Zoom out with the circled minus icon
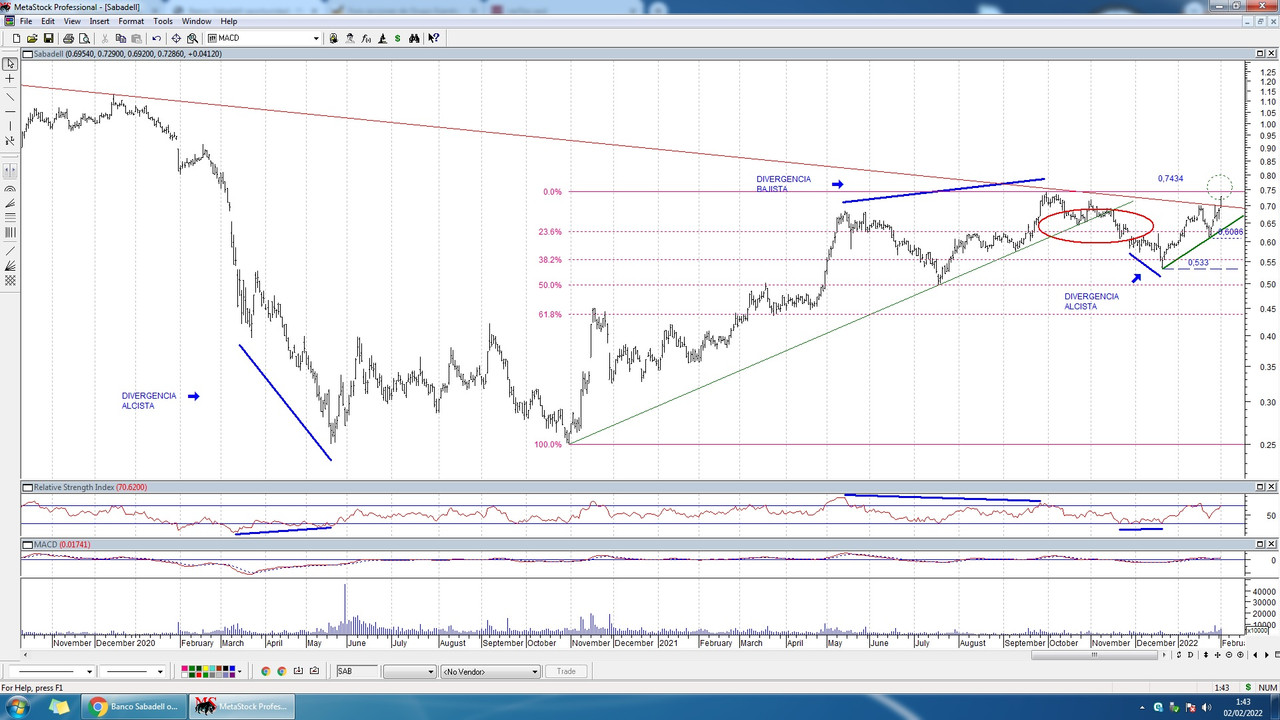This screenshot has height=720, width=1280. click(x=1229, y=655)
